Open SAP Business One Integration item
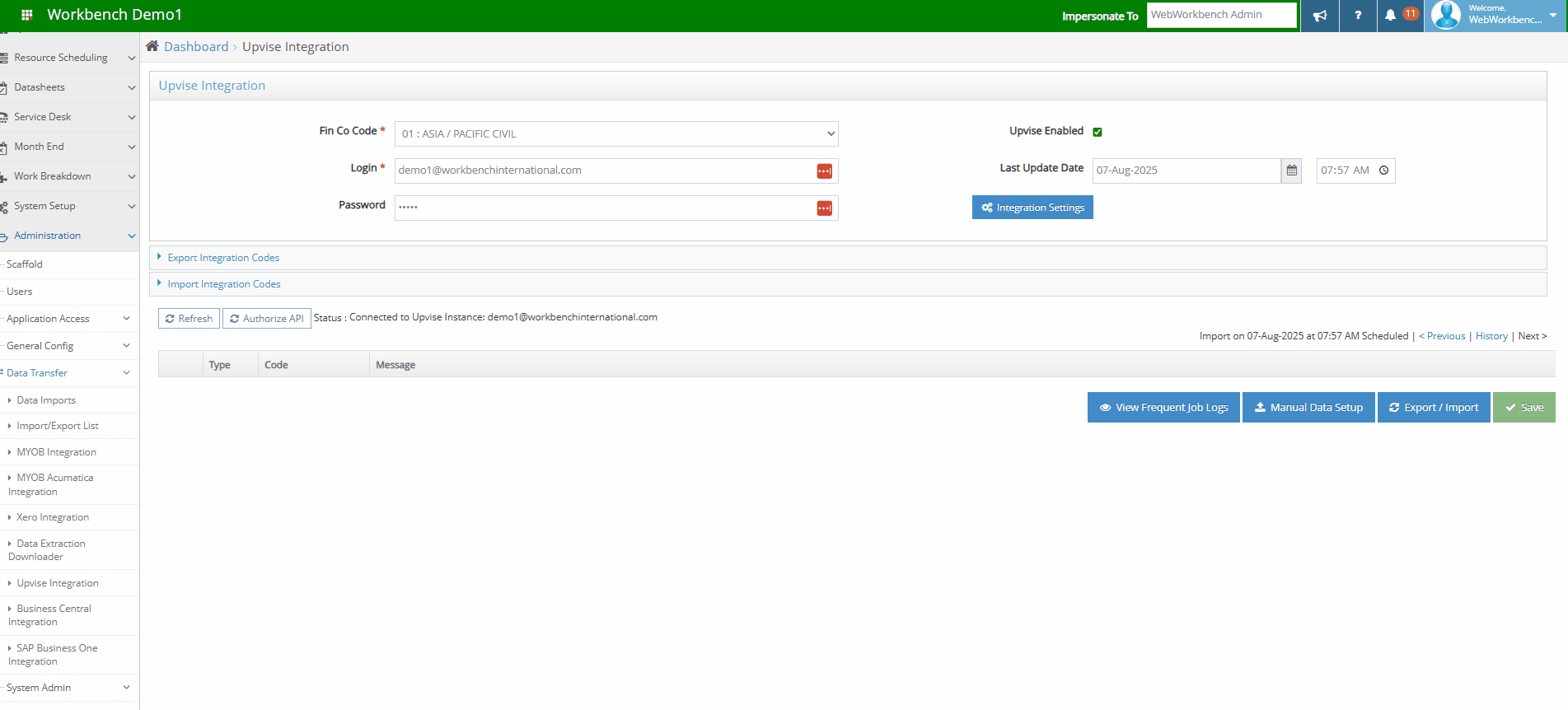1568x710 pixels. tap(54, 655)
